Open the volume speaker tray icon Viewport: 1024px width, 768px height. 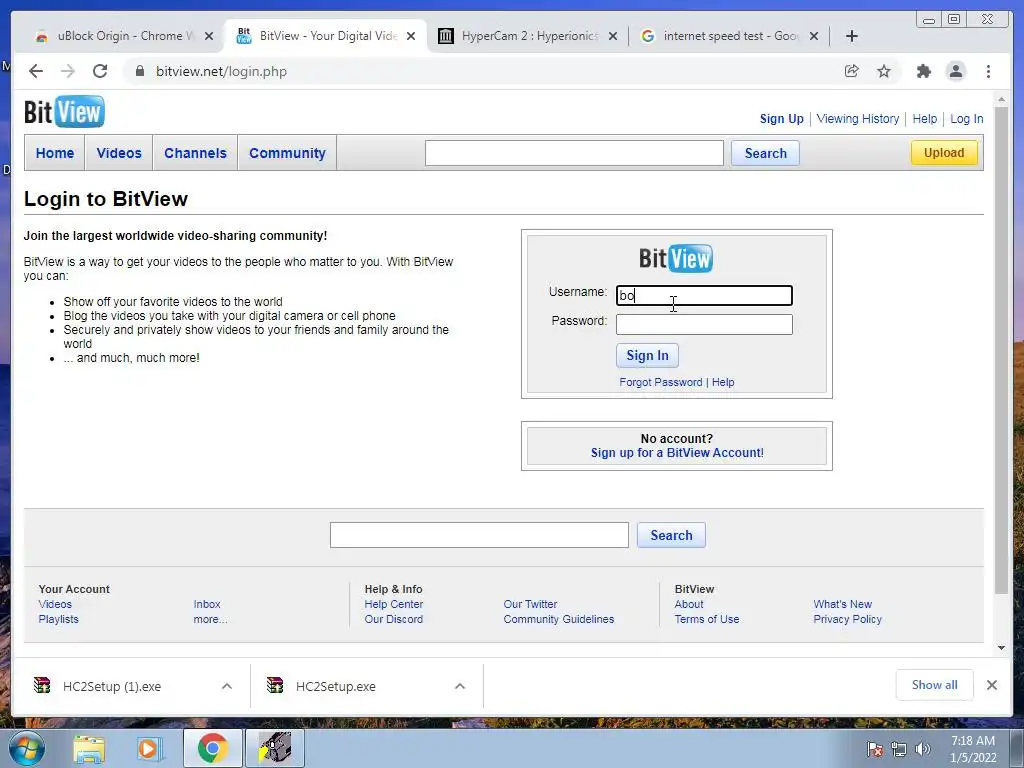pyautogui.click(x=923, y=749)
